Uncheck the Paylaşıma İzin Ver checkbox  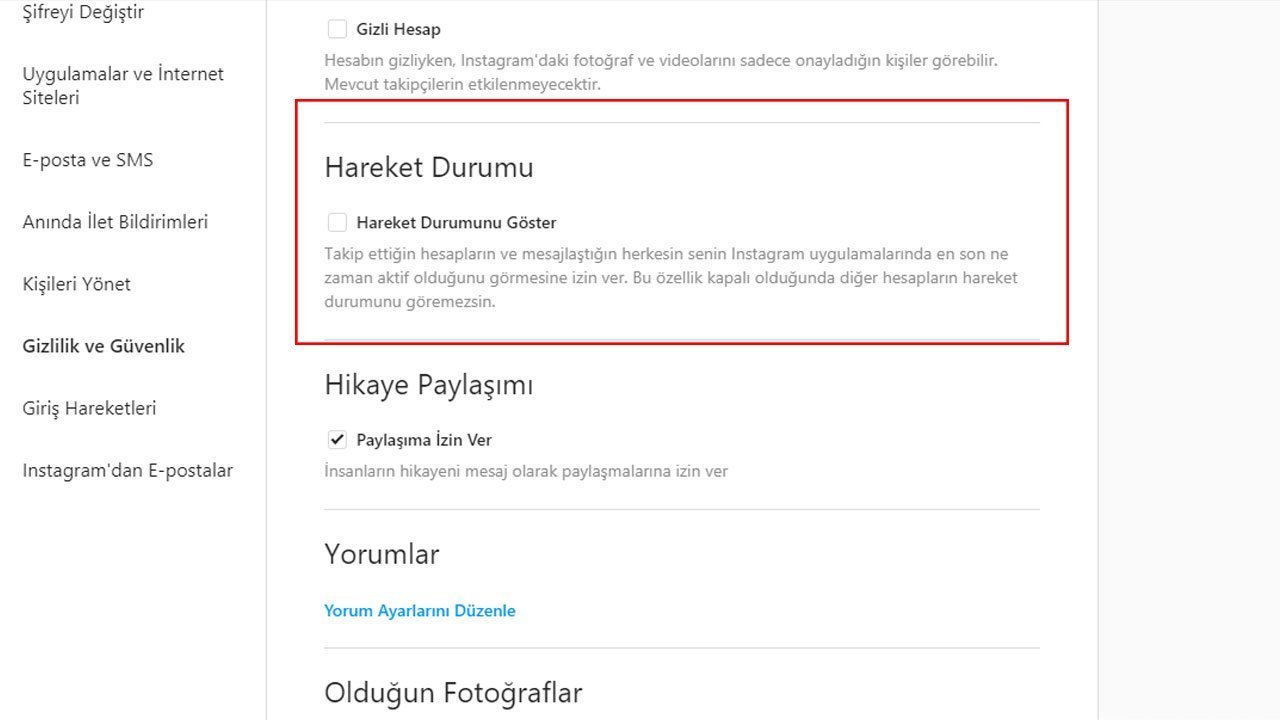click(x=337, y=439)
